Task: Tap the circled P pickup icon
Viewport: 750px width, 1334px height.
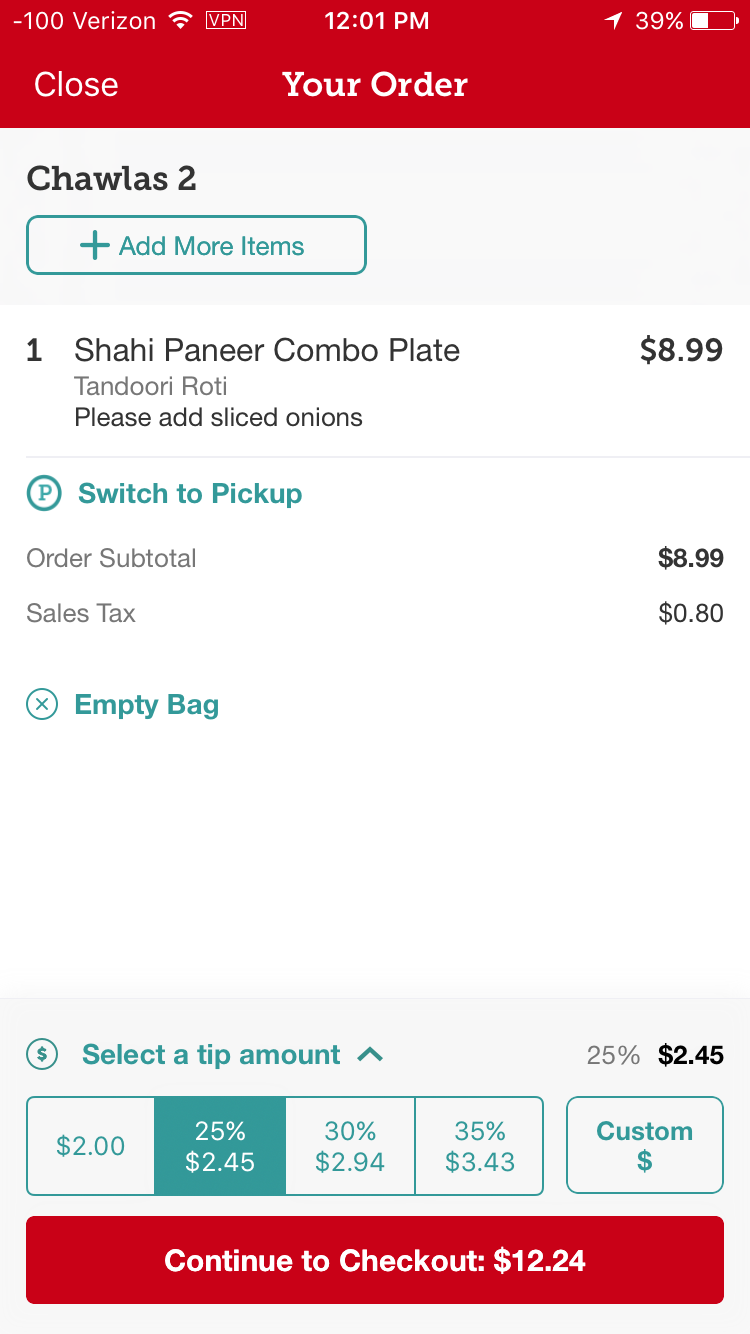Action: (x=43, y=493)
